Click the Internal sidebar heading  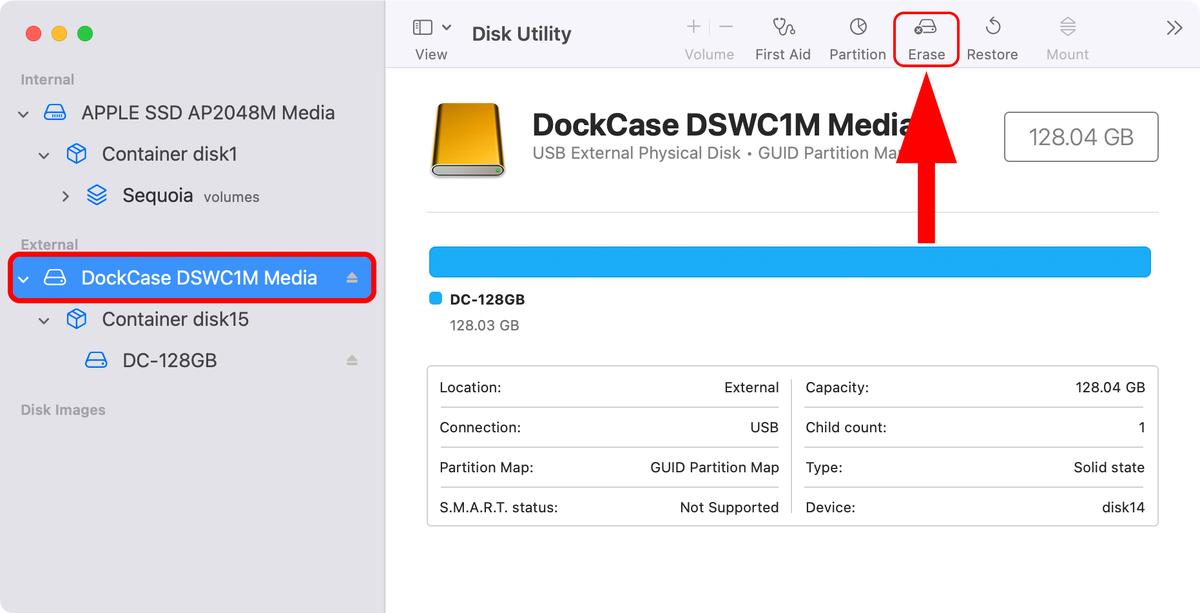(x=48, y=80)
